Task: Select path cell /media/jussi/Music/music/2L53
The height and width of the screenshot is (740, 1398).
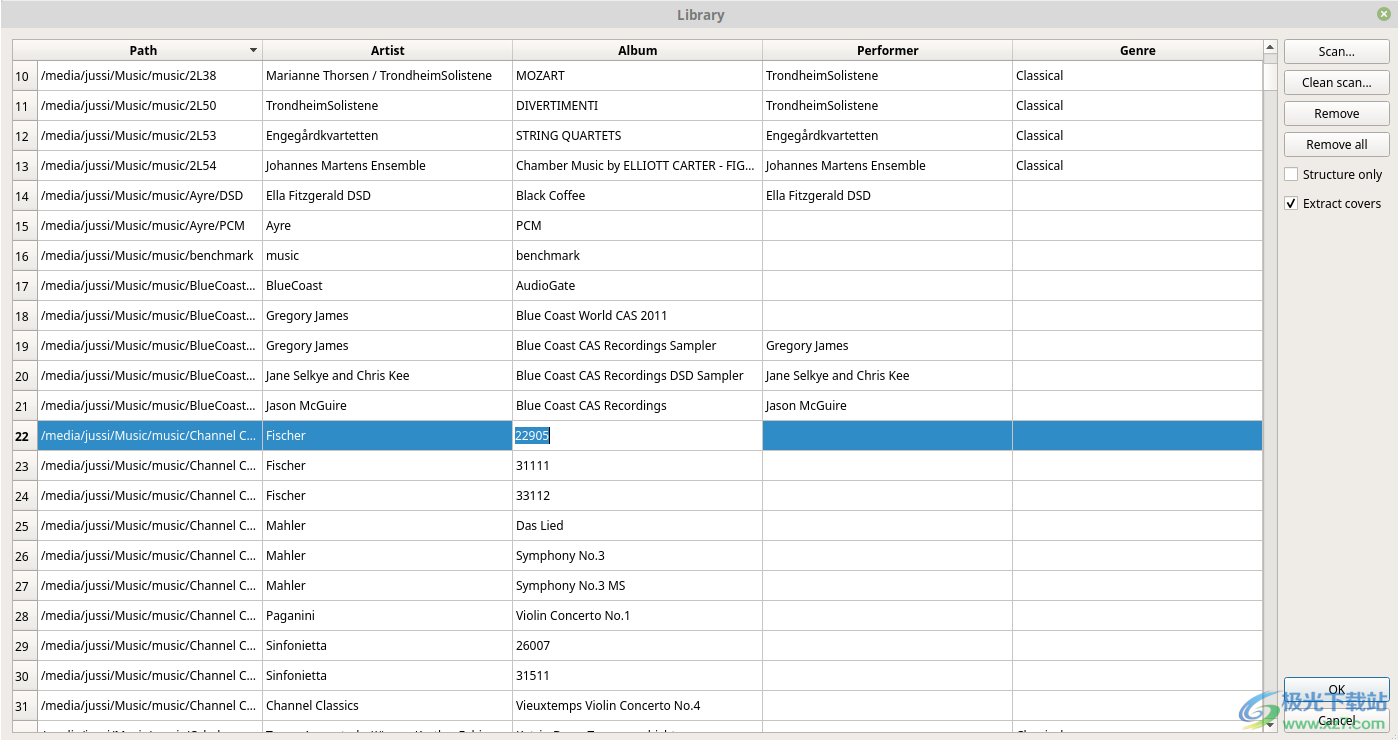Action: [x=150, y=136]
